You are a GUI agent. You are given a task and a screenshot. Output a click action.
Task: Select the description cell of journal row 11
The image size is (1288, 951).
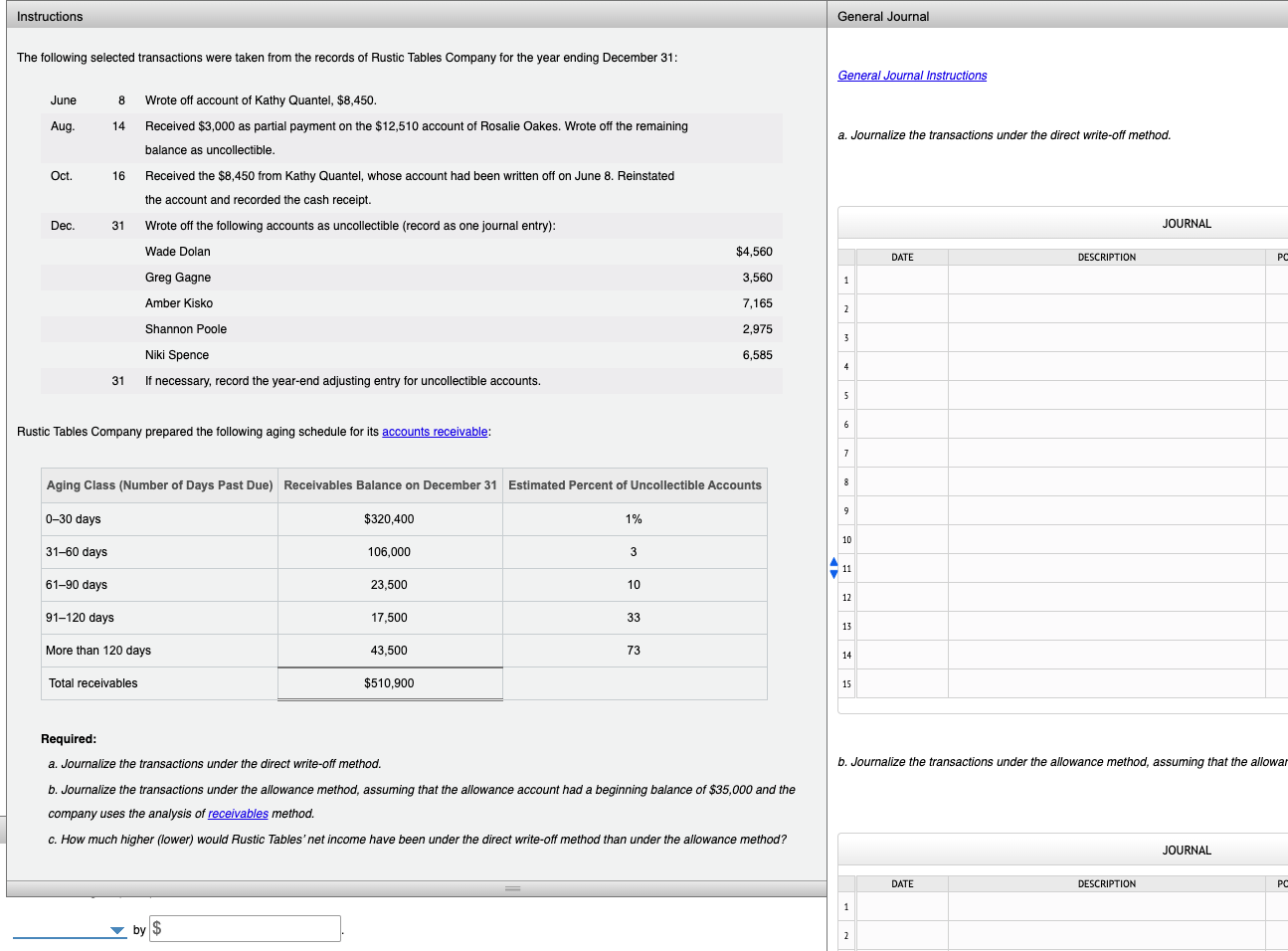(x=1106, y=568)
